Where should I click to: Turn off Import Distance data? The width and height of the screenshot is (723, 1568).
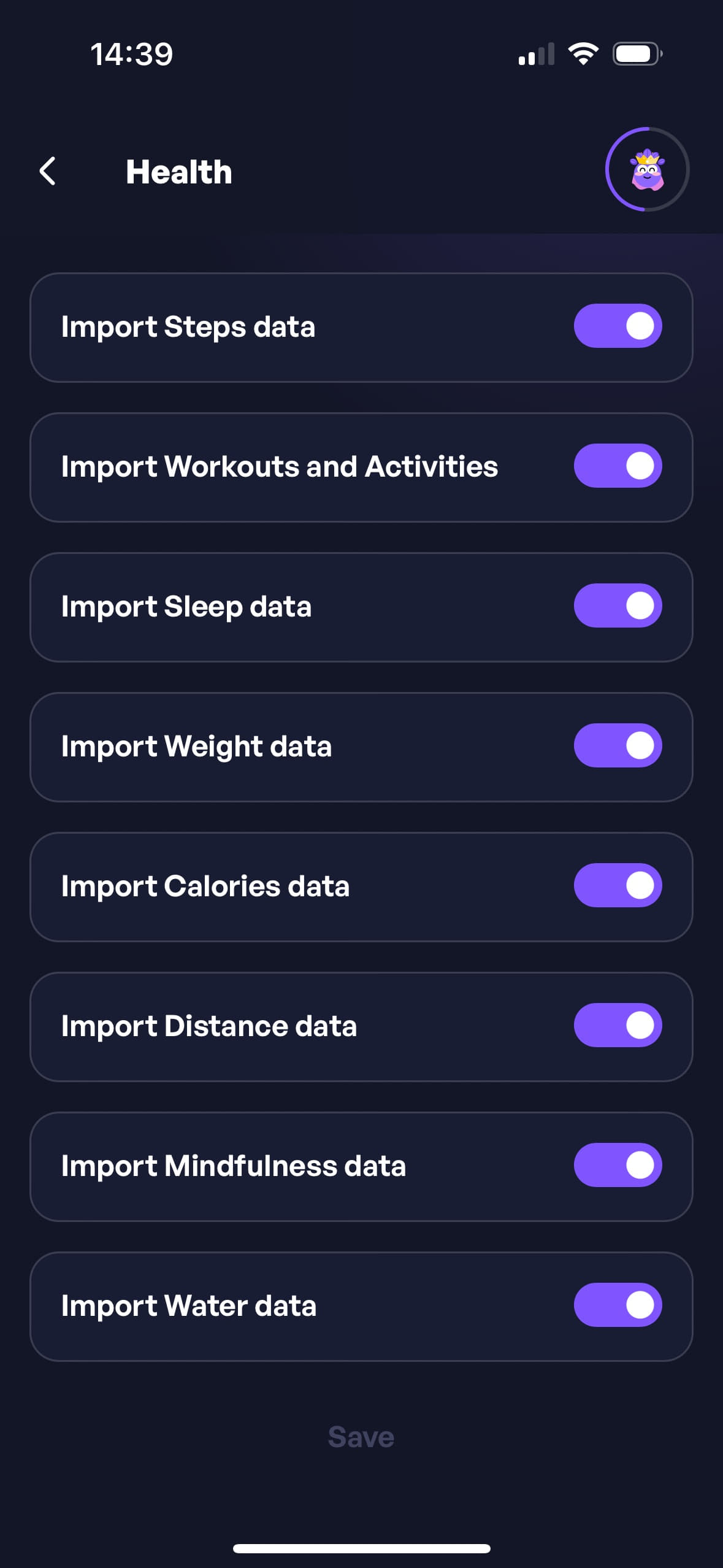click(618, 1025)
